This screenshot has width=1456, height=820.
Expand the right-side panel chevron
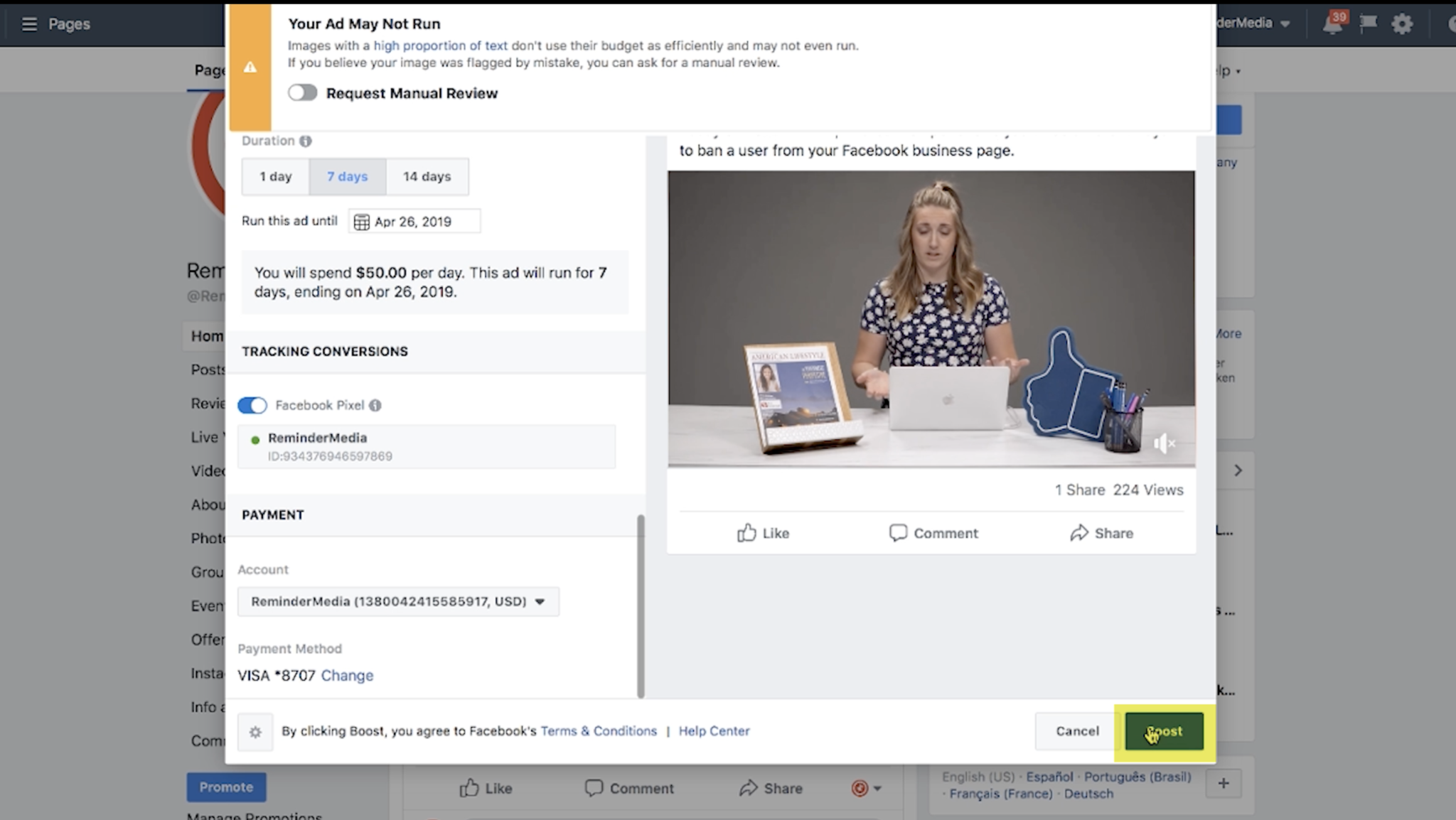click(x=1238, y=470)
